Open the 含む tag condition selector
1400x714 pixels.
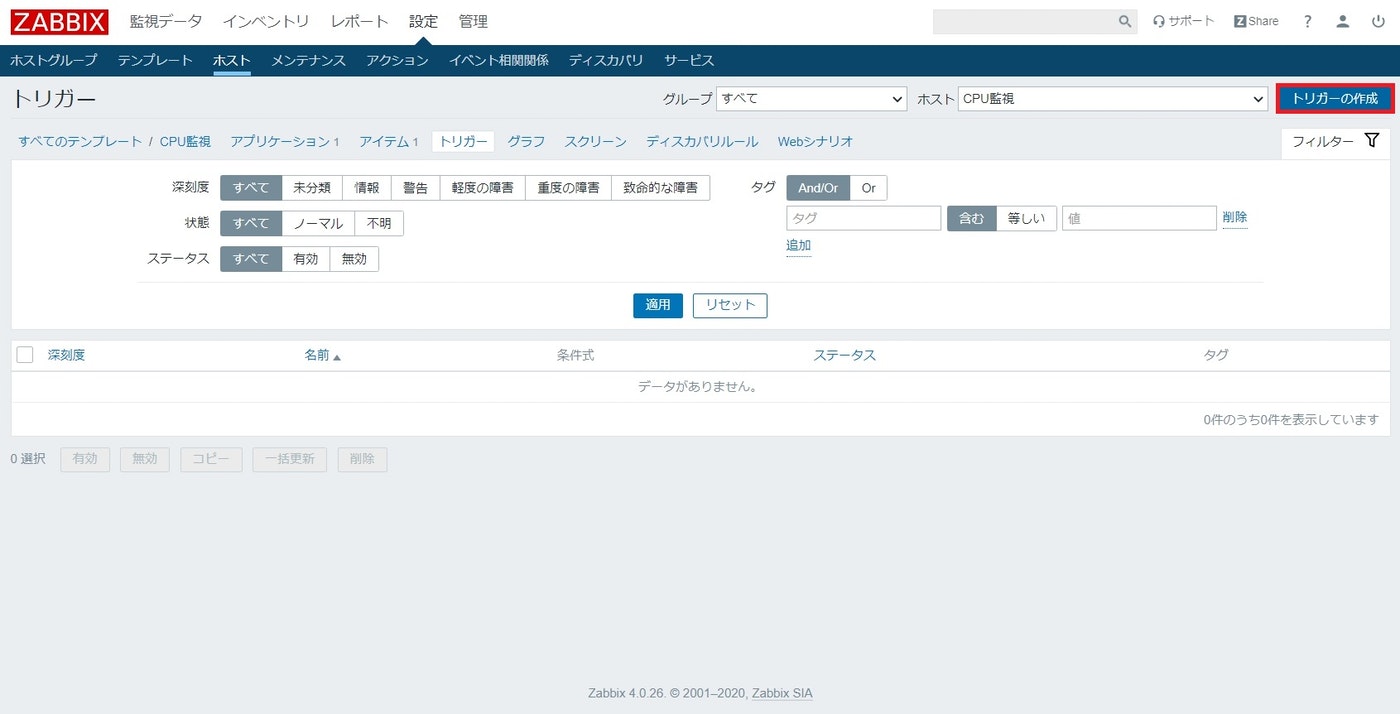(971, 218)
